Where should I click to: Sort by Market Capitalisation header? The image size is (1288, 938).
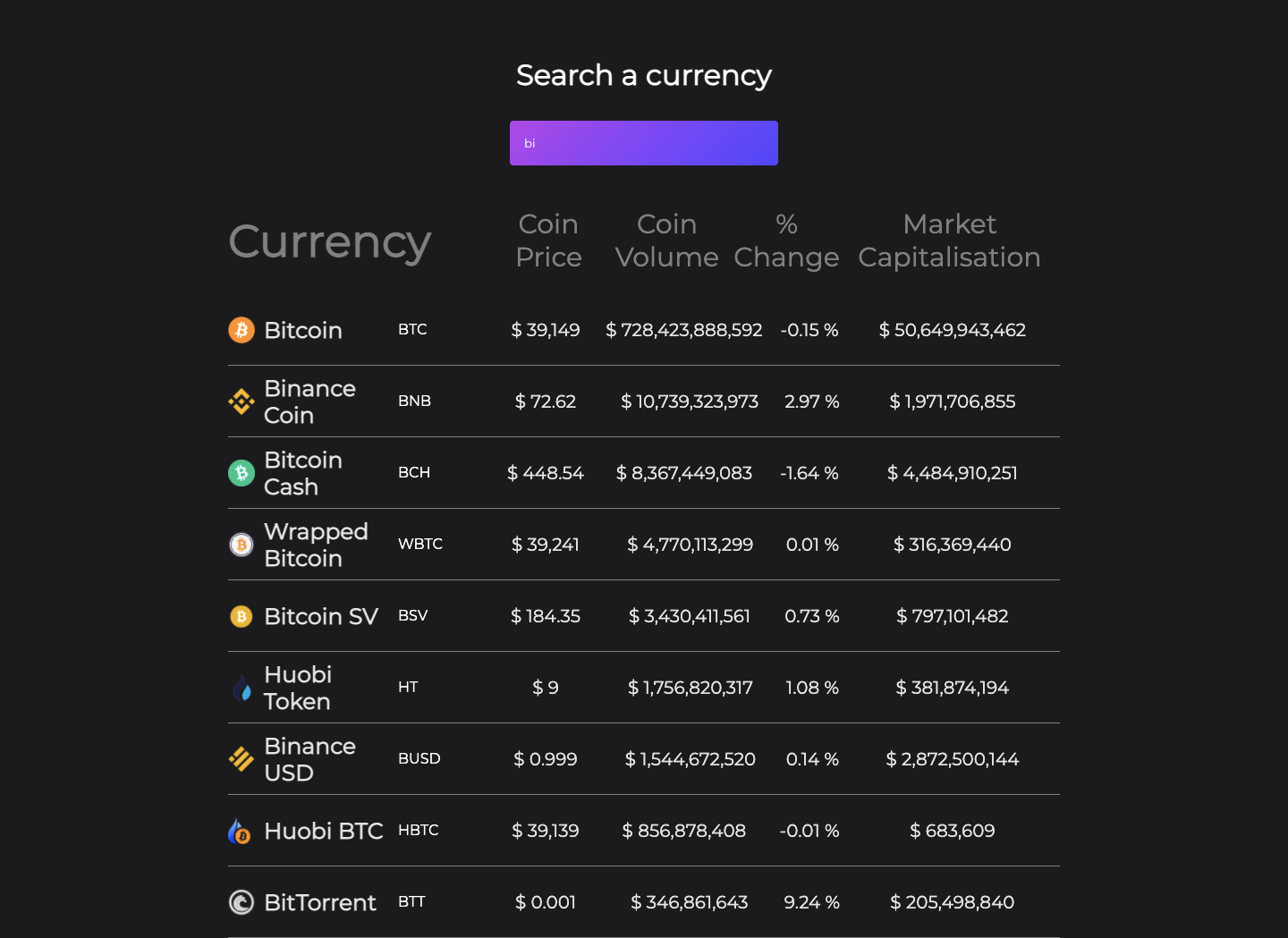(949, 240)
